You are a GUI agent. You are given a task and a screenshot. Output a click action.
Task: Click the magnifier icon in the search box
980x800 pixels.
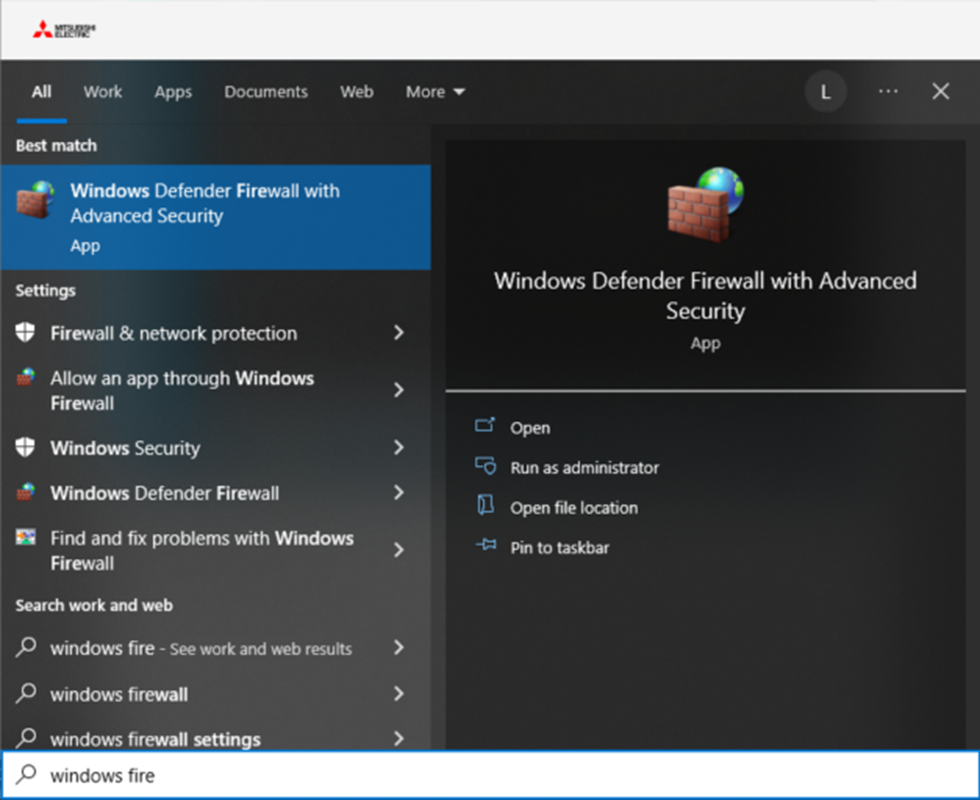tap(26, 774)
